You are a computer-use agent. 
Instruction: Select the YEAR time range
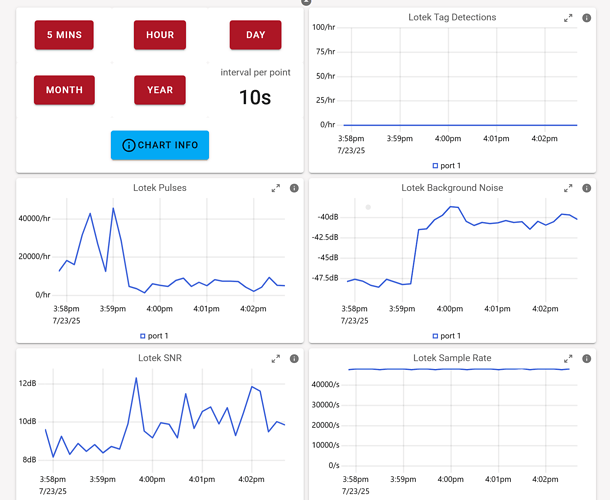(x=160, y=90)
